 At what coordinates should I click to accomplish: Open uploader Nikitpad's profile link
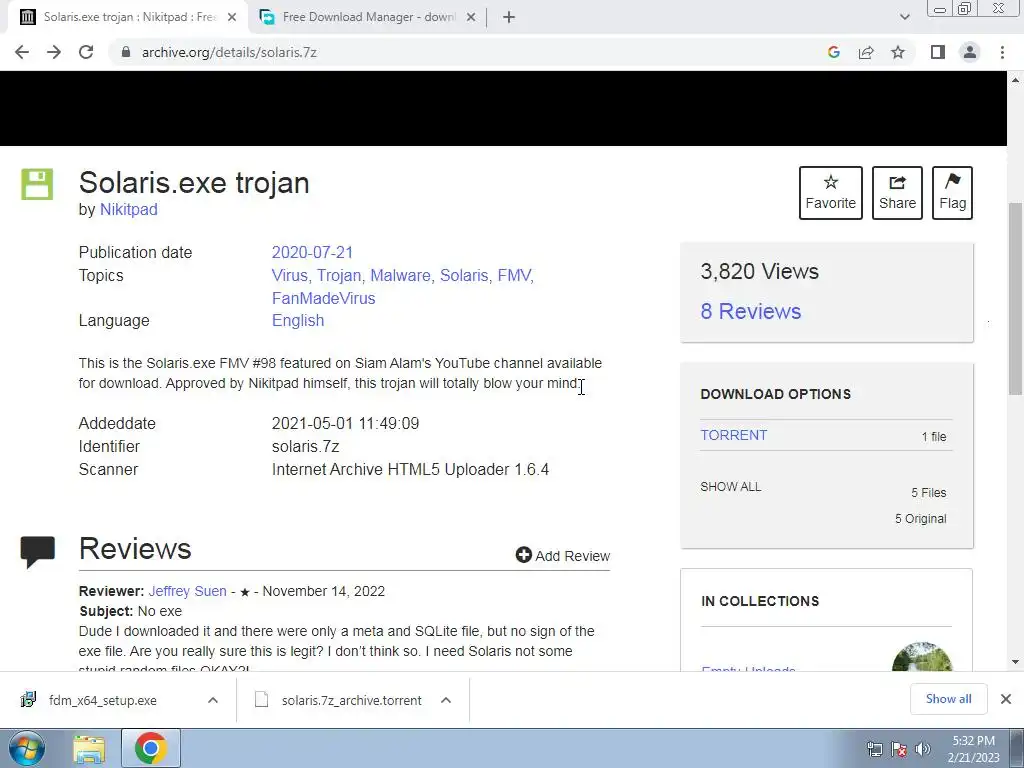pyautogui.click(x=129, y=210)
